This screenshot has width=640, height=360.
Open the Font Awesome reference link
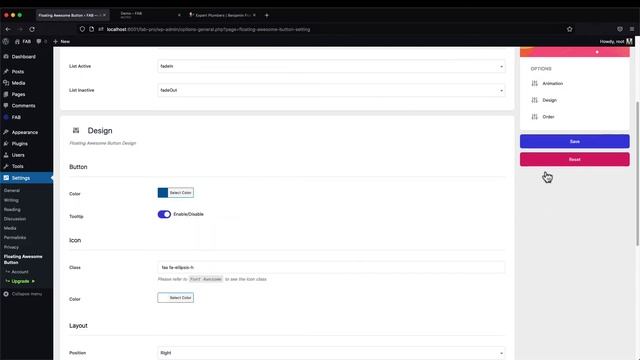(x=206, y=279)
